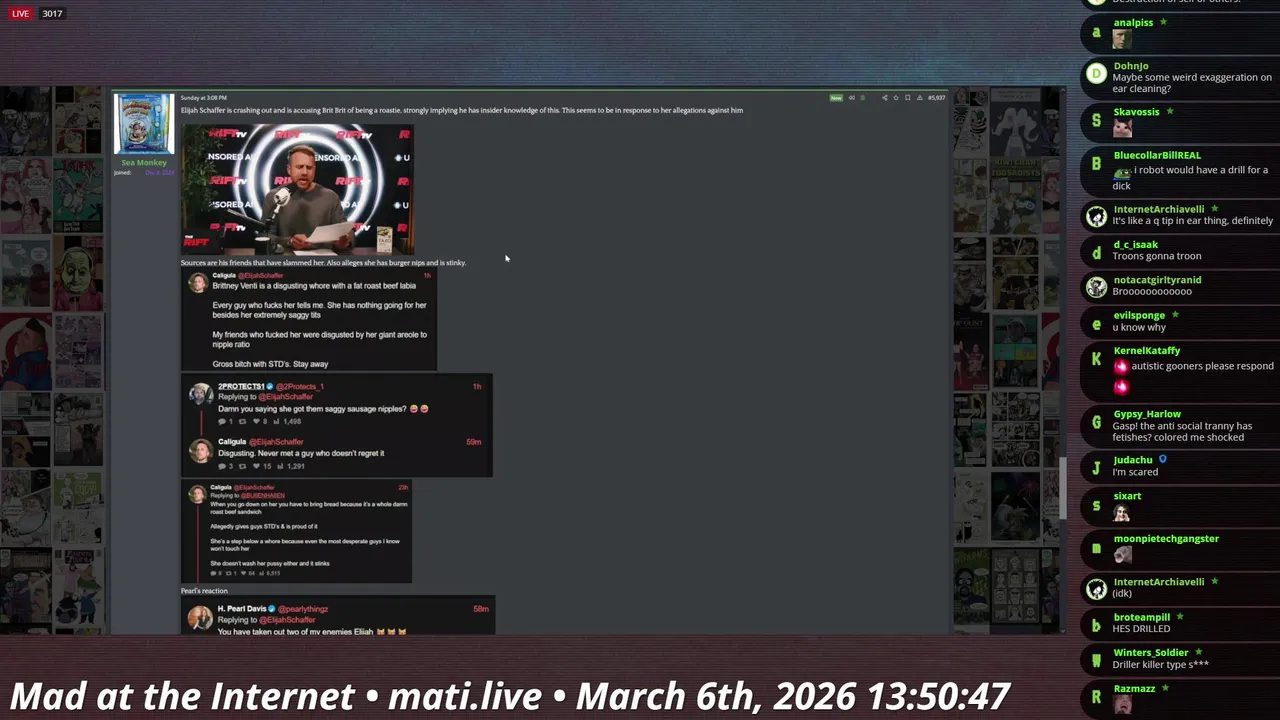This screenshot has height=720, width=1280.
Task: Click the star badge next to analpiss
Action: coord(1163,22)
